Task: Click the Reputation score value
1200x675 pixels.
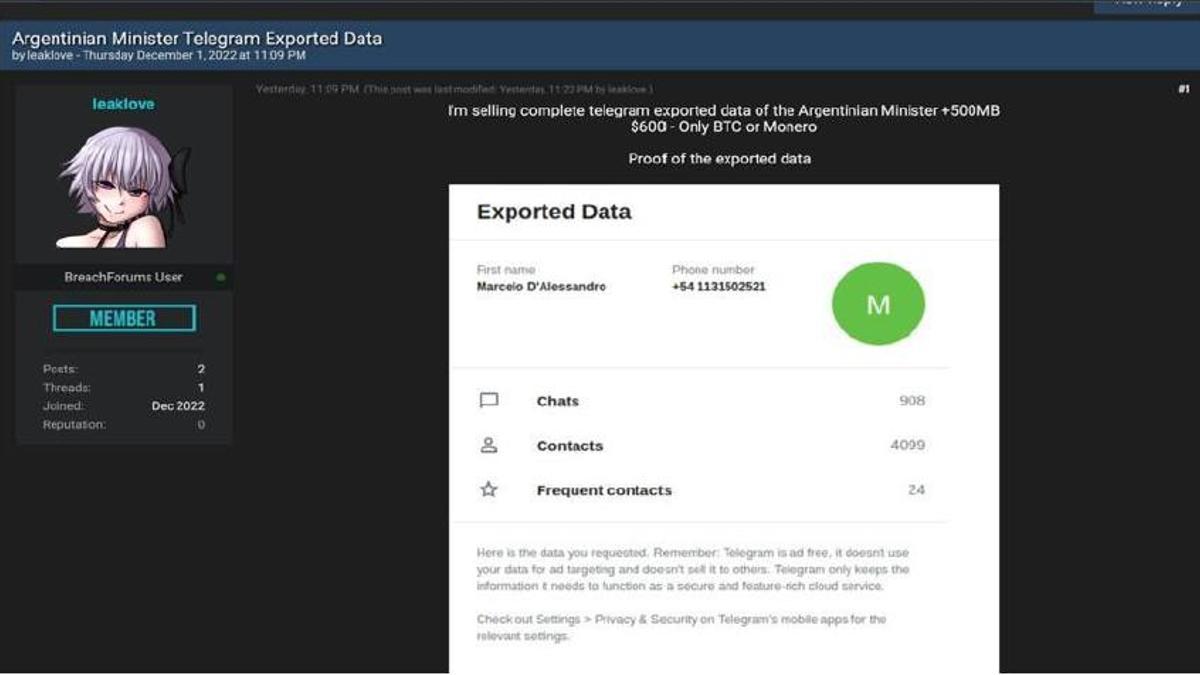Action: pos(201,425)
